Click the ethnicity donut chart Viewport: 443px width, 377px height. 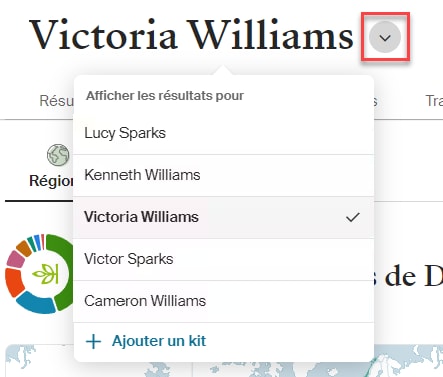(x=39, y=274)
